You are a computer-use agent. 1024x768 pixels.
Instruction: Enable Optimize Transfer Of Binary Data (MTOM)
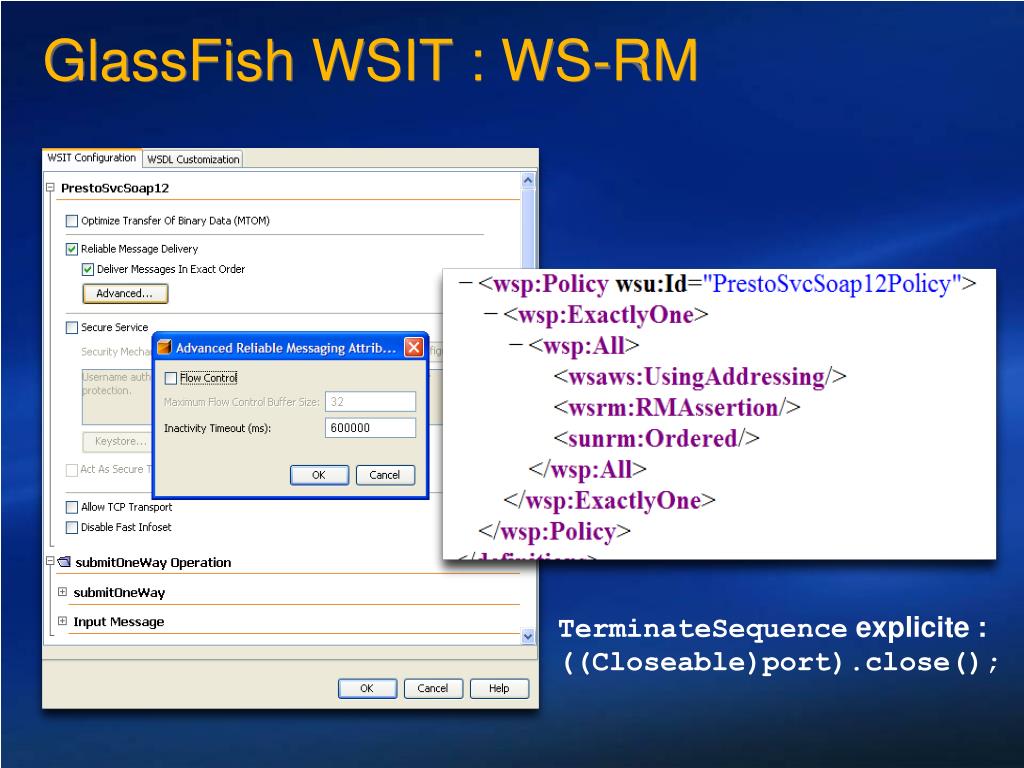click(x=72, y=221)
